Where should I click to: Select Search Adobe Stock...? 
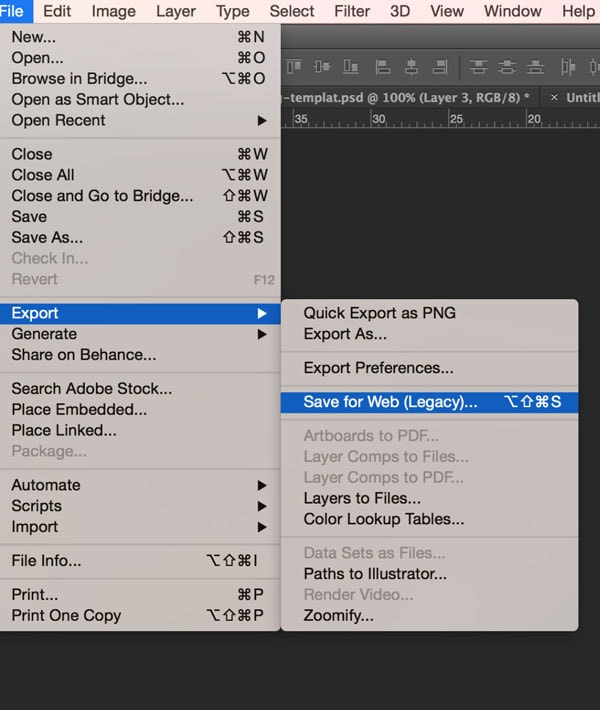[140, 389]
